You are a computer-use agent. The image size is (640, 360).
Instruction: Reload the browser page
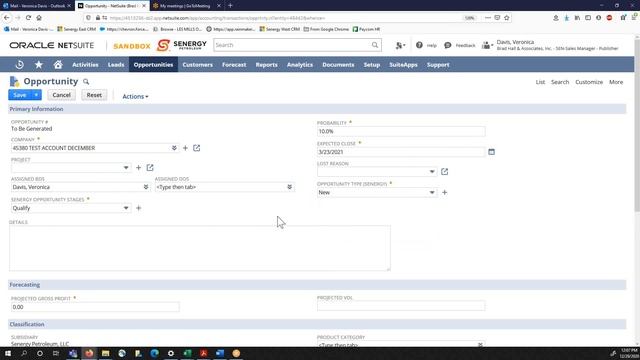(x=28, y=18)
